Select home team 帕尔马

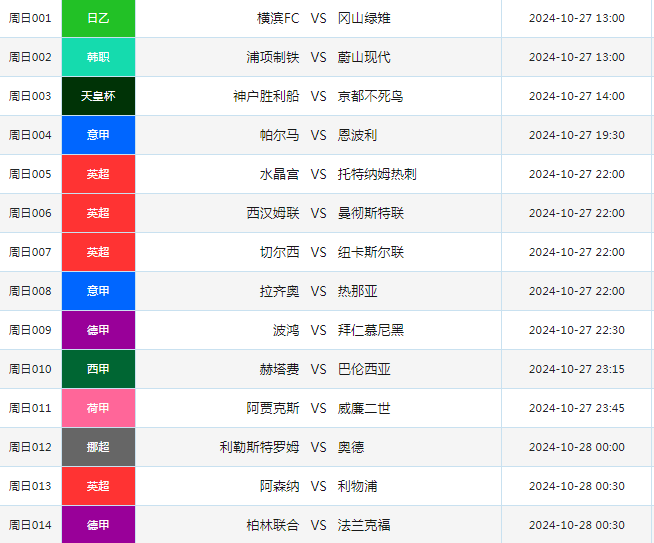pos(279,135)
